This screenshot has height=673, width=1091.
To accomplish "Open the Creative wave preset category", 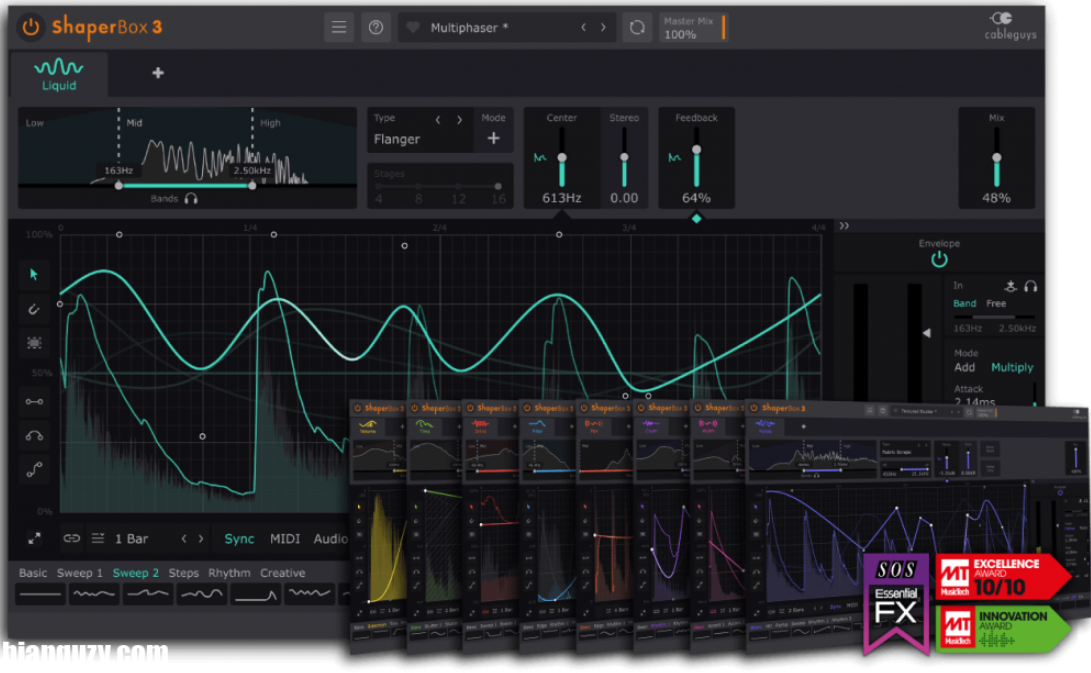I will [282, 573].
